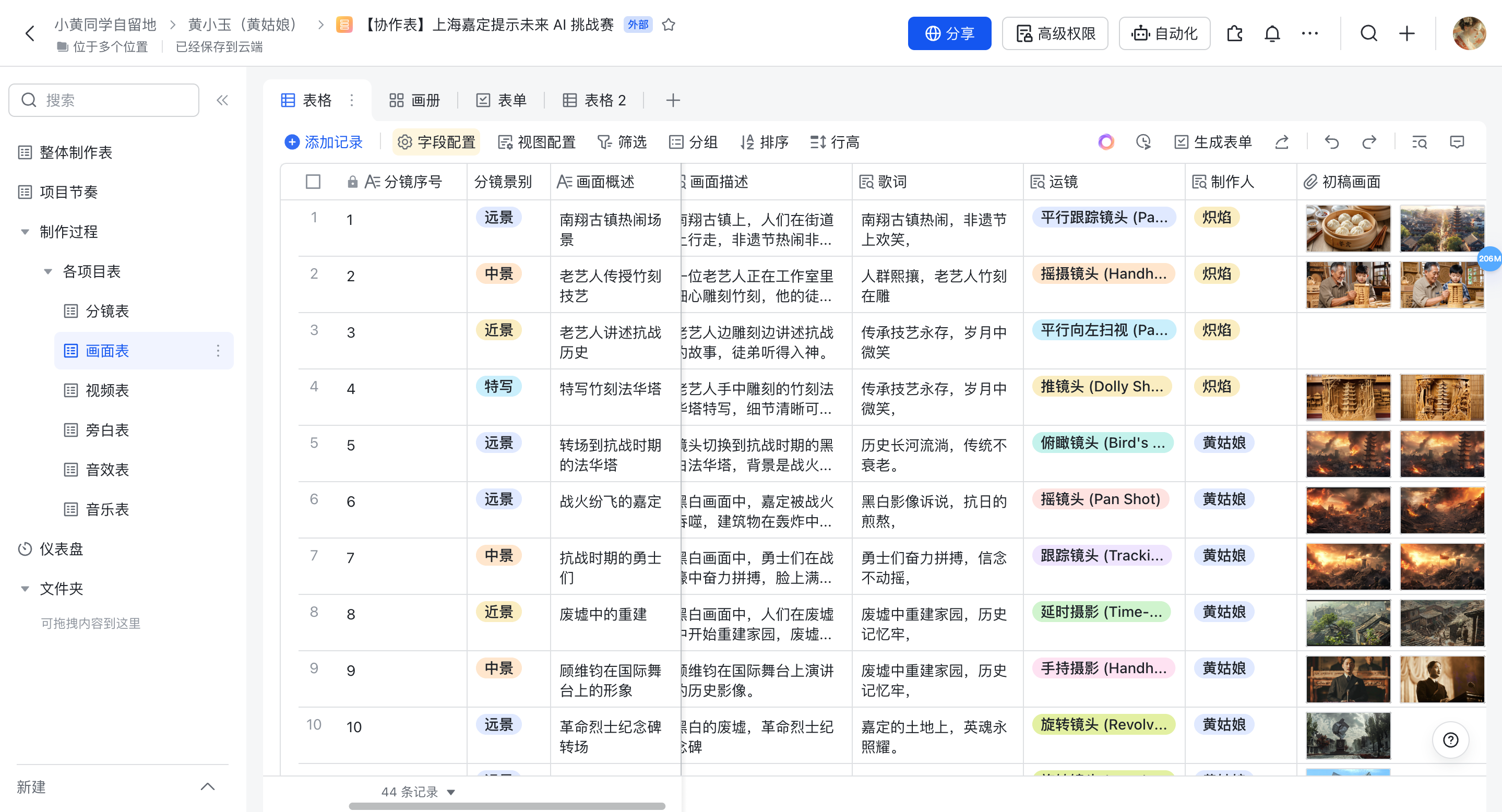The height and width of the screenshot is (812, 1502).
Task: Open 视图配置 view settings
Action: (x=537, y=141)
